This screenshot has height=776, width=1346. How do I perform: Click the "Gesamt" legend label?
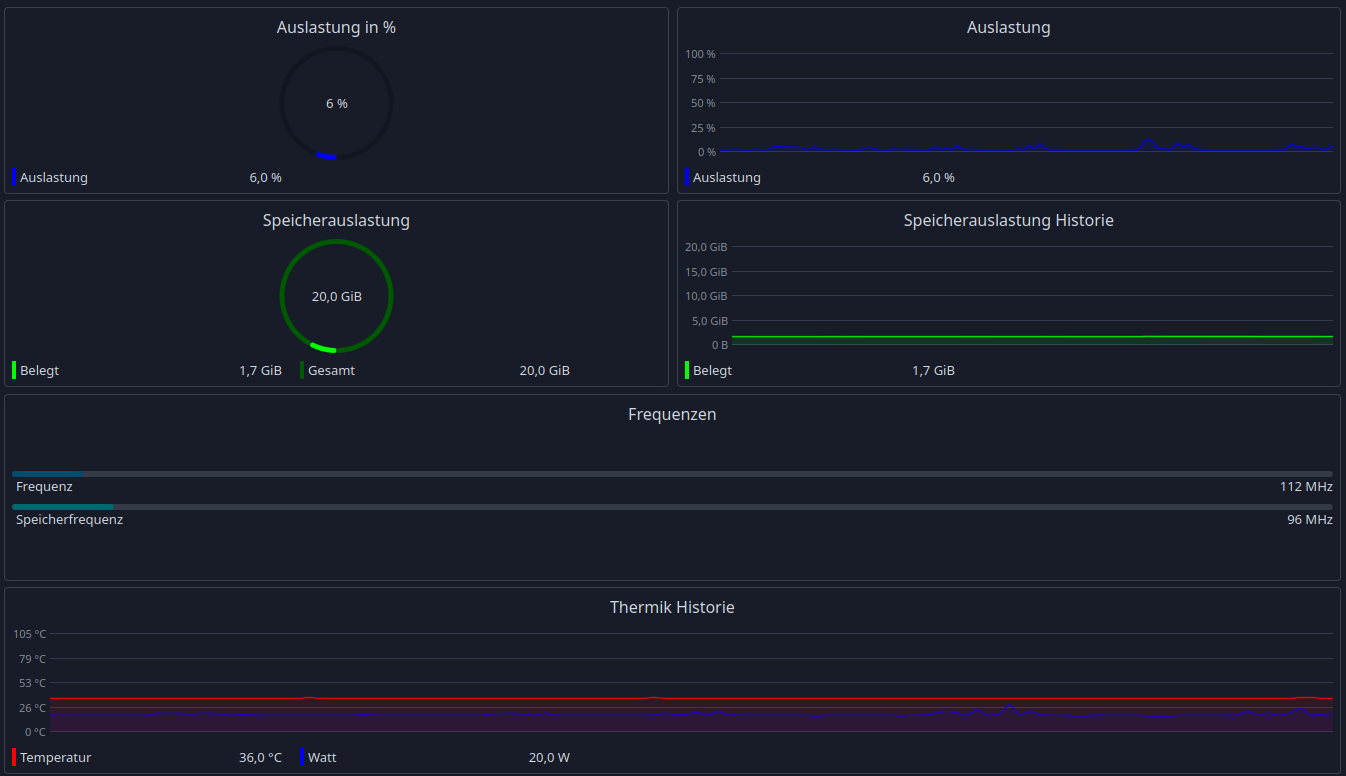(x=331, y=371)
